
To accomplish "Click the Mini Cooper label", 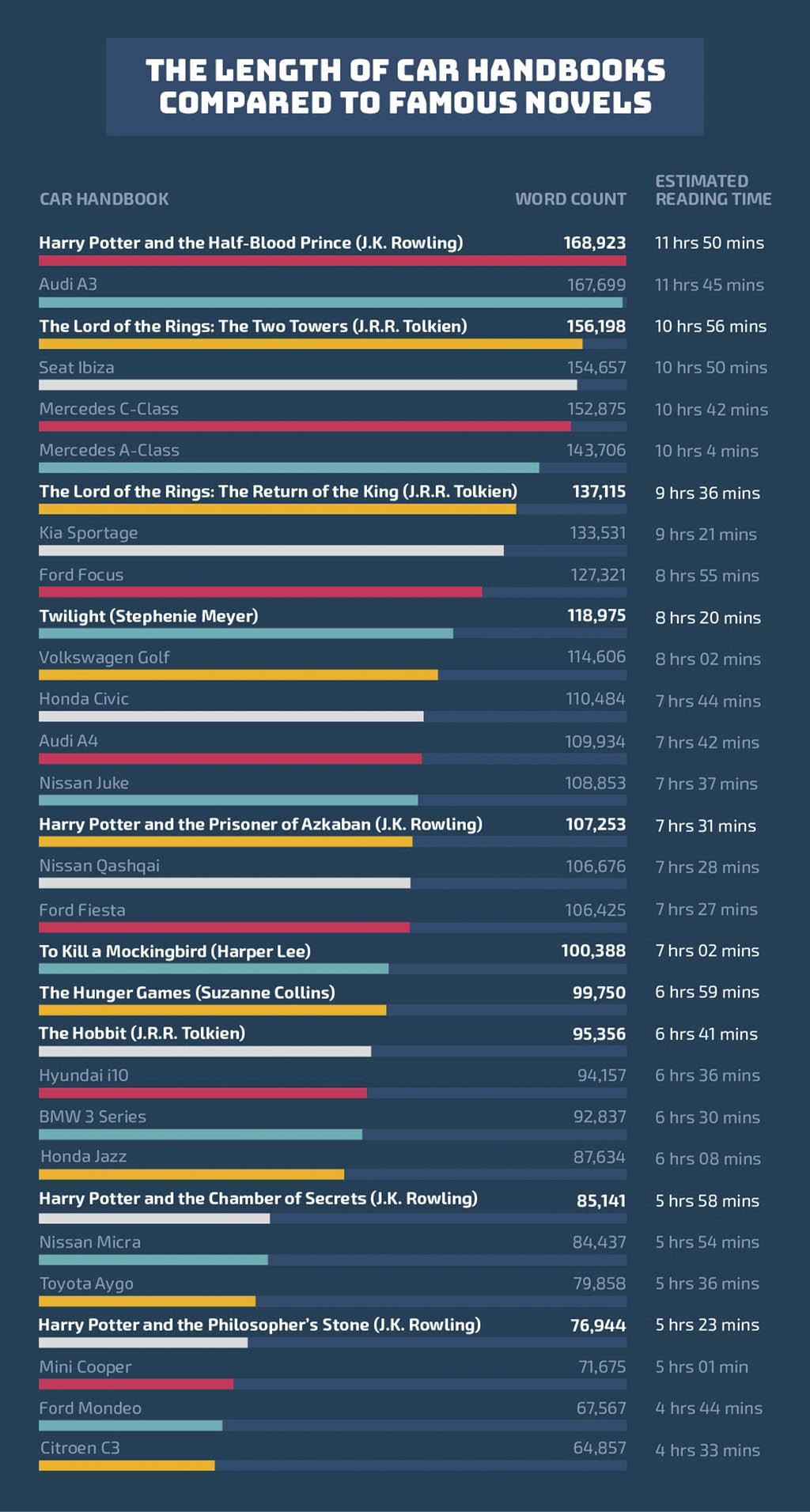I will click(x=86, y=1366).
